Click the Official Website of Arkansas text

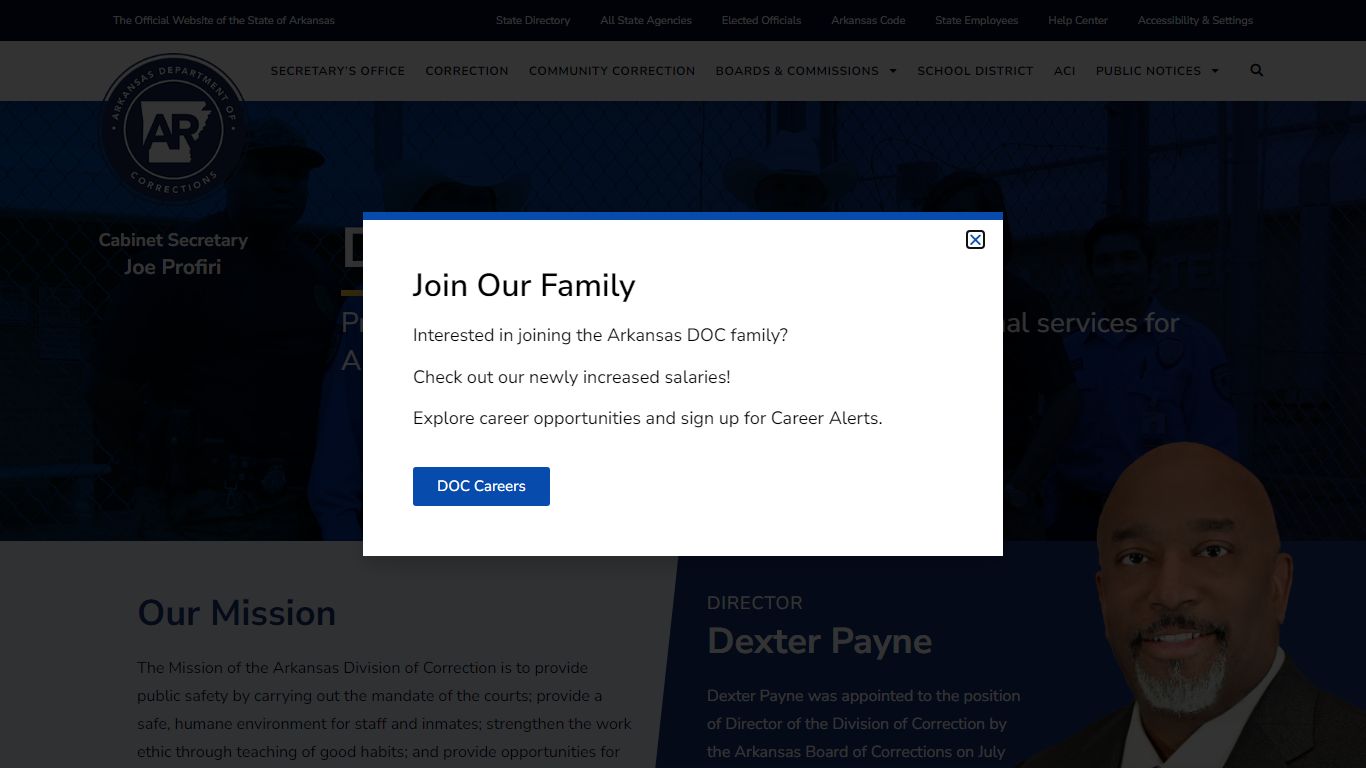[x=224, y=20]
